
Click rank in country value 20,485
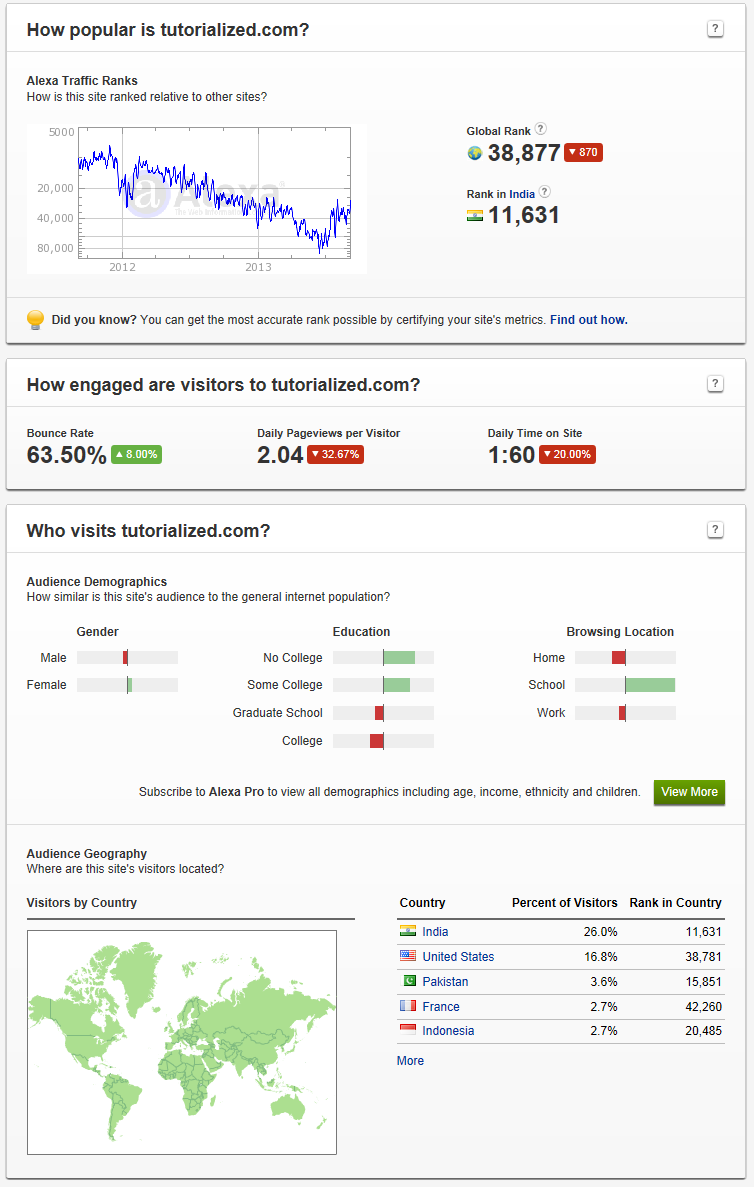click(703, 1031)
